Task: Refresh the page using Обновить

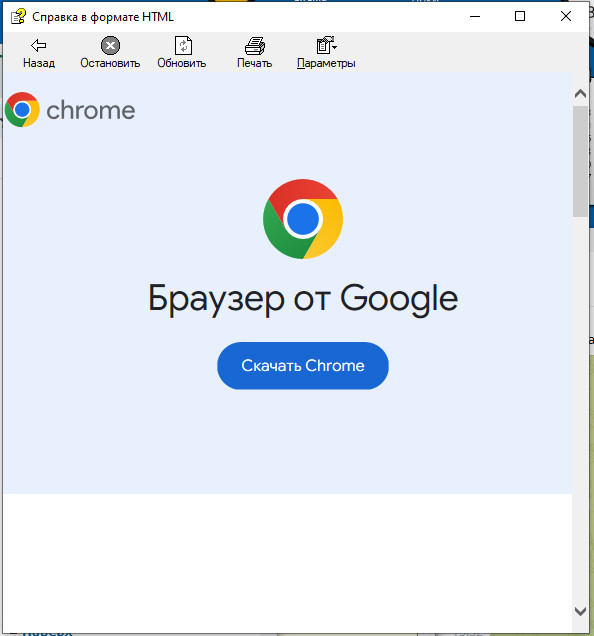Action: click(x=182, y=53)
